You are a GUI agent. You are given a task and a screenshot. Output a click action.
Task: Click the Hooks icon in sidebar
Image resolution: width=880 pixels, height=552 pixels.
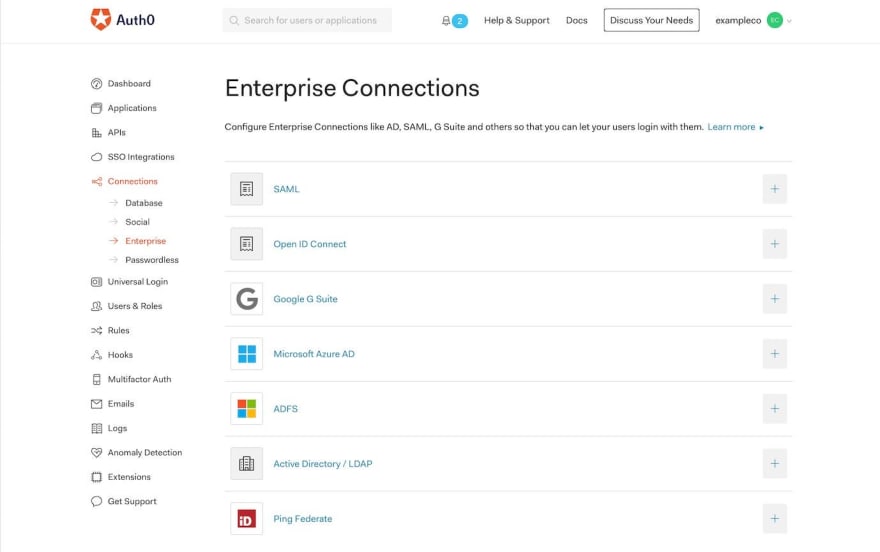click(x=97, y=355)
